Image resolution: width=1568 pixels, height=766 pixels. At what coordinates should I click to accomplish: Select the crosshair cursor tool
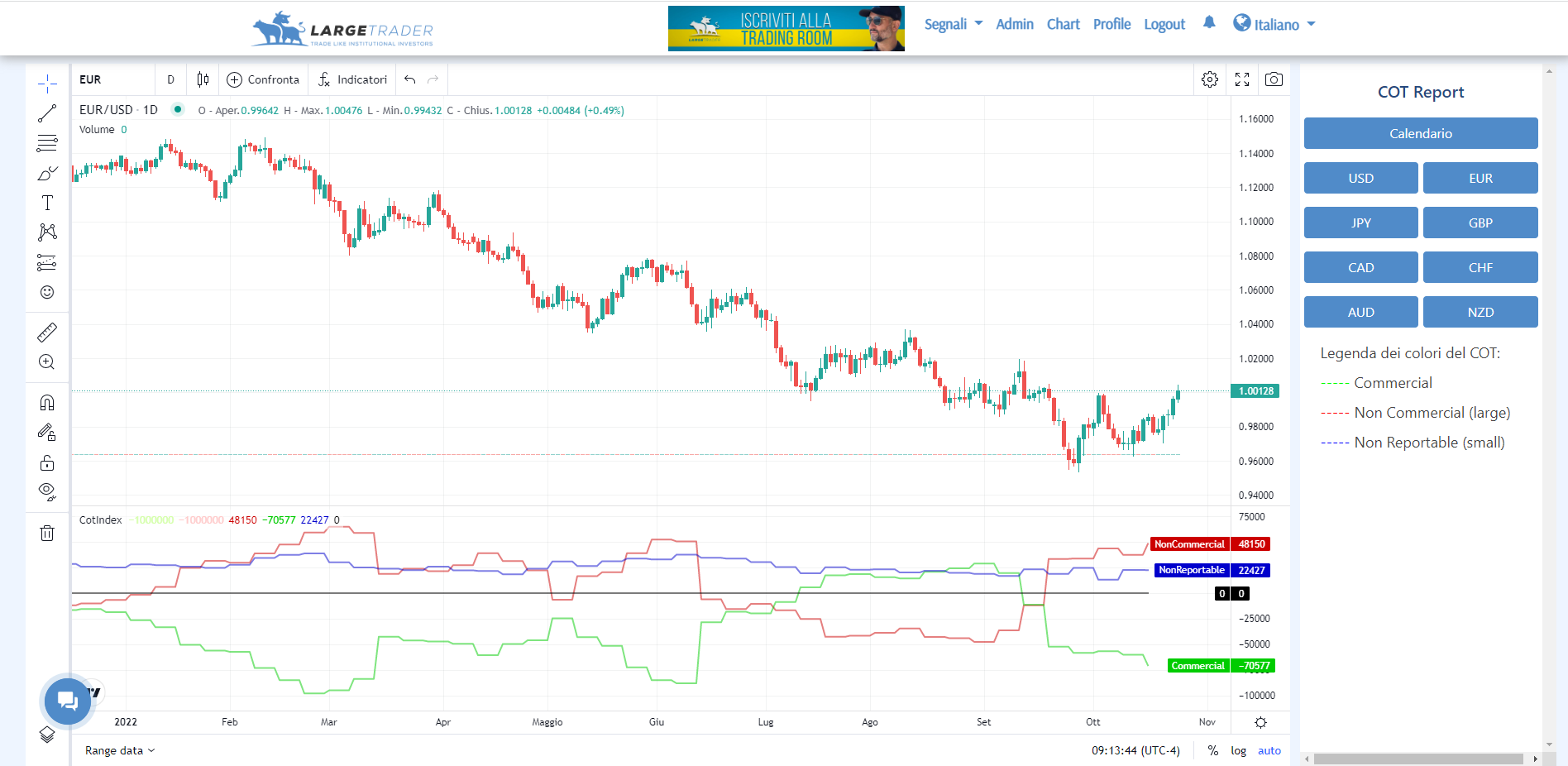pyautogui.click(x=47, y=84)
